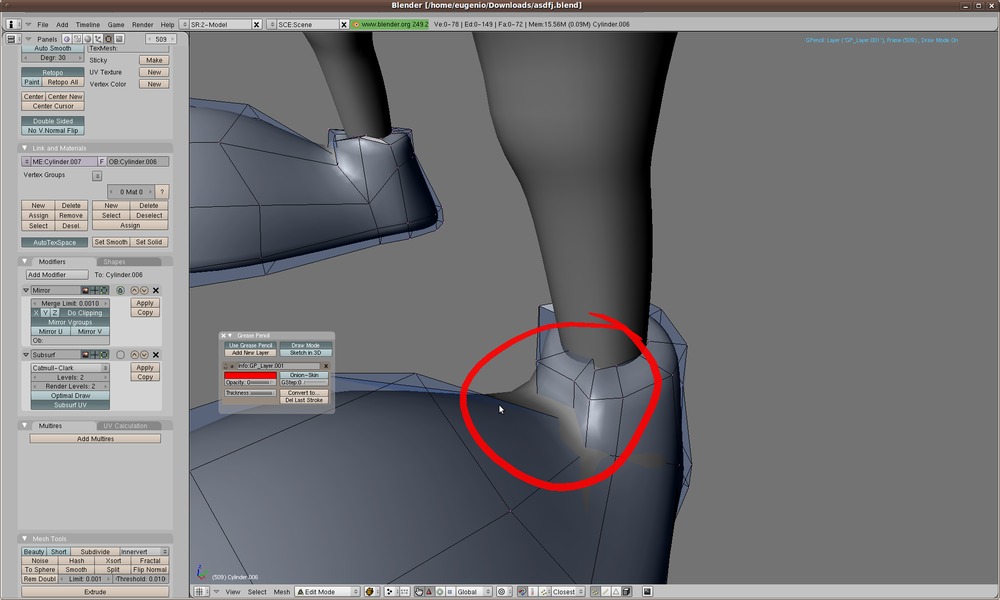Enable the translate manipulator triangle icon
The width and height of the screenshot is (1000, 600).
pos(429,592)
